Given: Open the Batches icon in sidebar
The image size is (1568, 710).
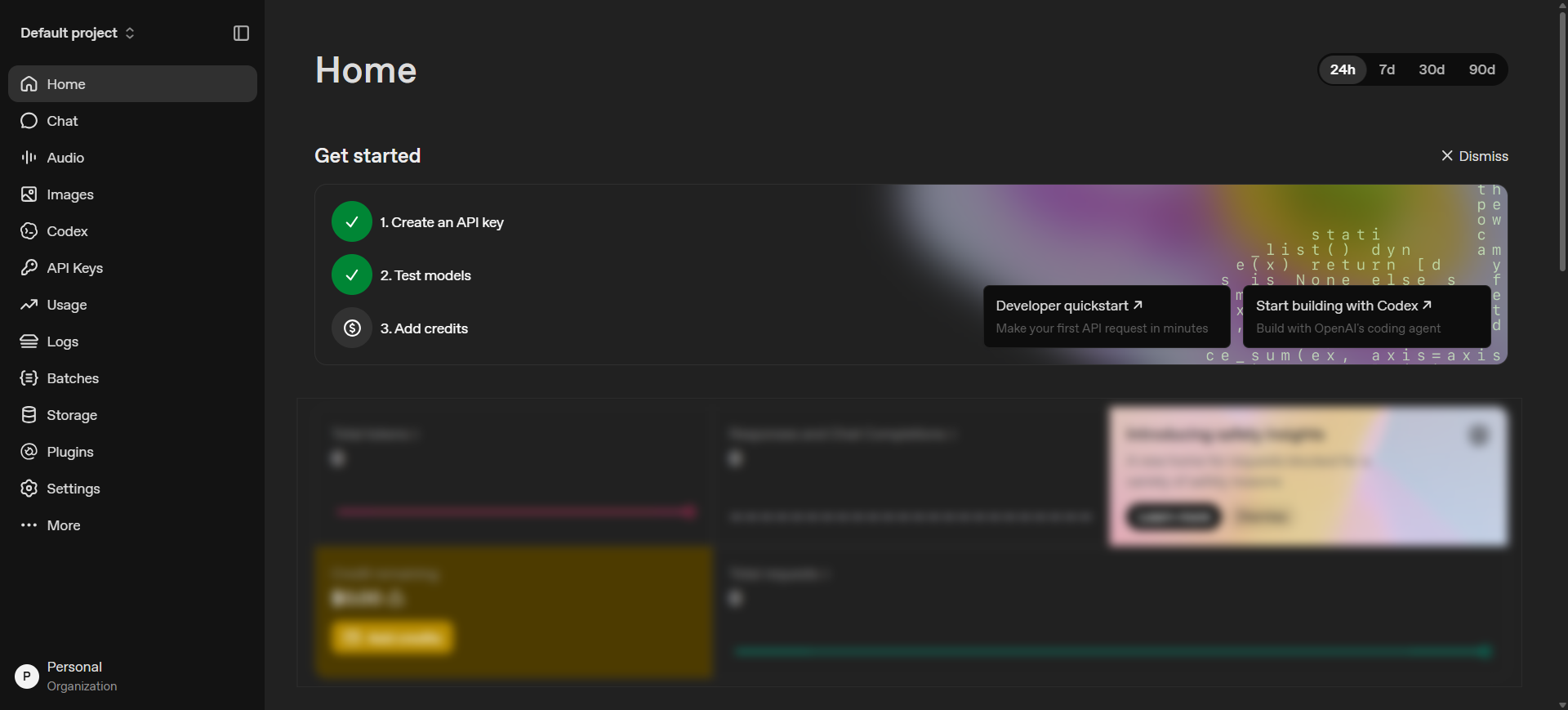Looking at the screenshot, I should point(29,378).
